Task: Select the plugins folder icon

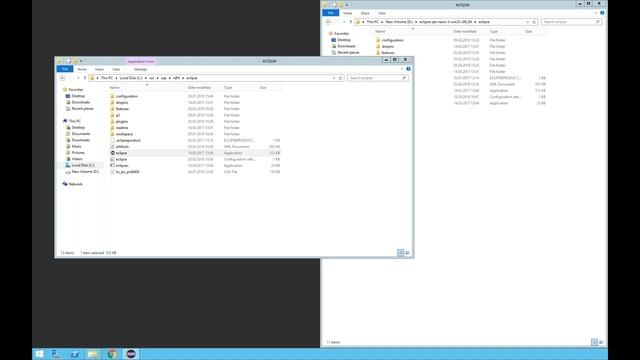Action: (112, 122)
